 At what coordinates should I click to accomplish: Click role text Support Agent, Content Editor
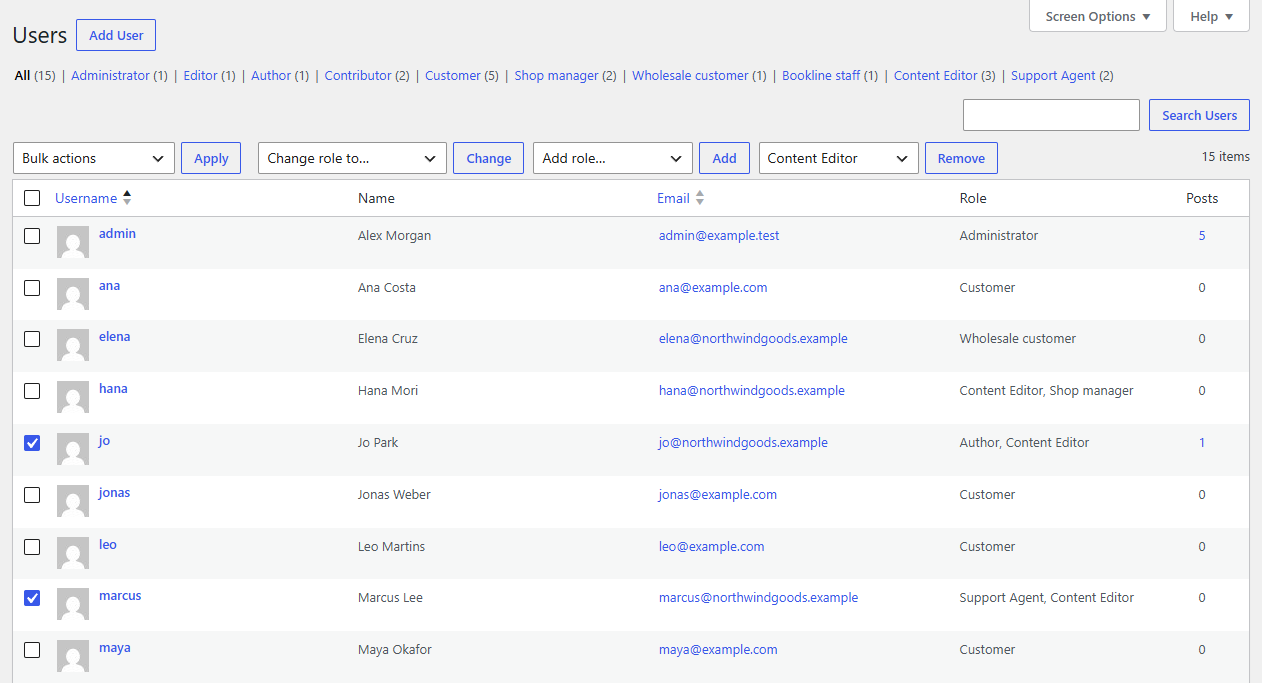(x=1046, y=598)
